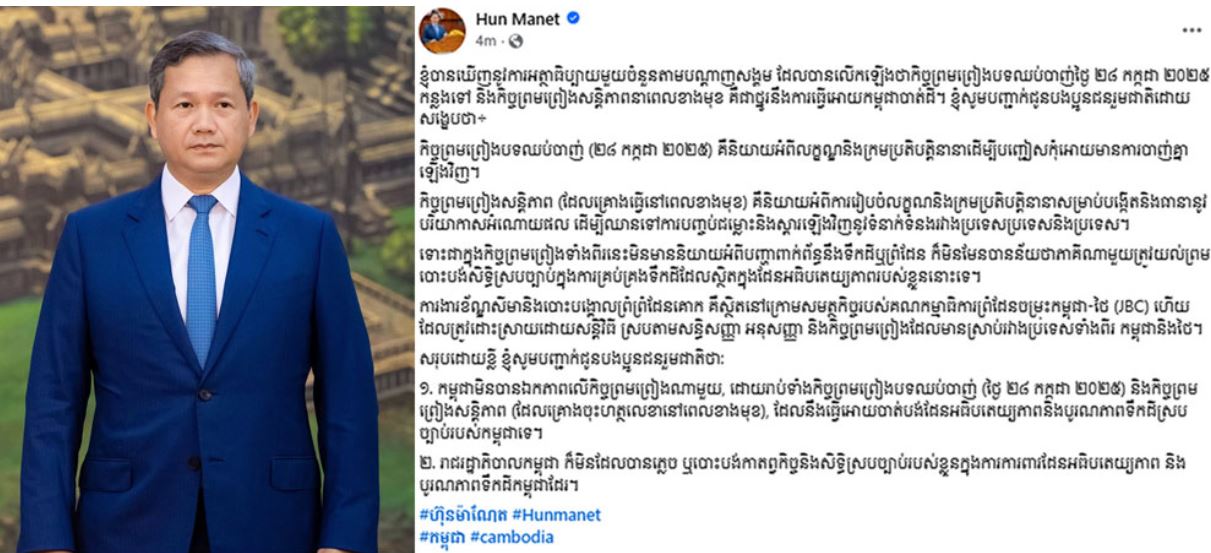
Task: Open the #ហ៊ុនម៉ាណែត hashtag
Action: pyautogui.click(x=463, y=515)
